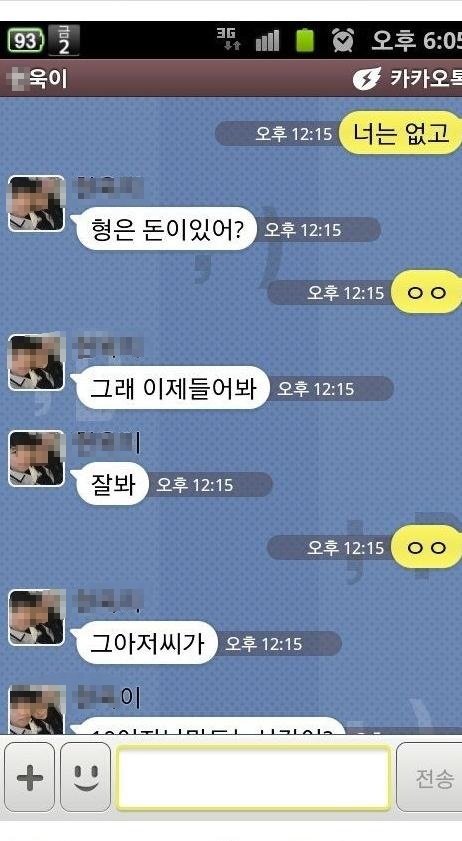
Task: Tap the 3G data status icon
Action: click(229, 40)
